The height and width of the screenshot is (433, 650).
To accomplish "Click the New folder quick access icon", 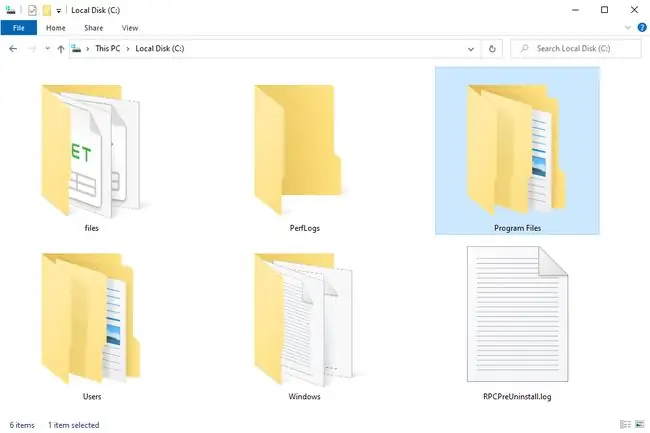I will 47,10.
